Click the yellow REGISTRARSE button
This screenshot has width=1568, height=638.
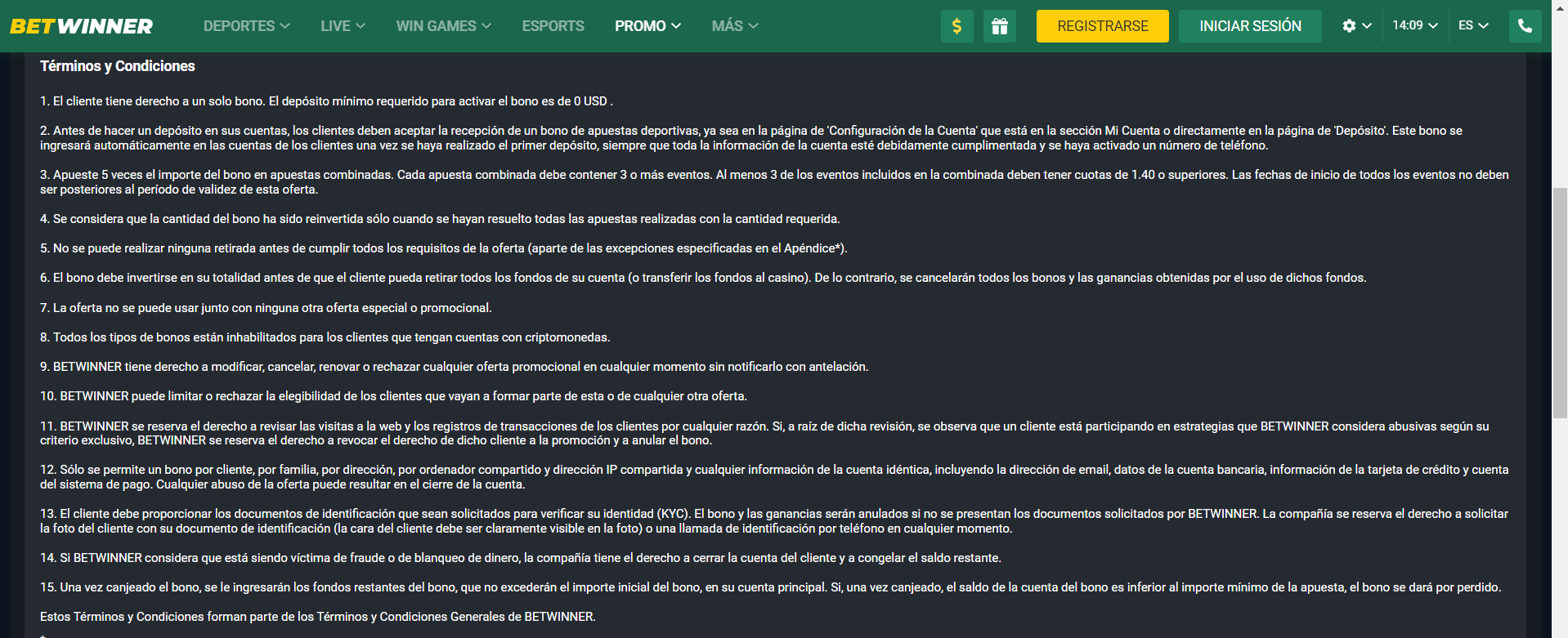click(1102, 26)
